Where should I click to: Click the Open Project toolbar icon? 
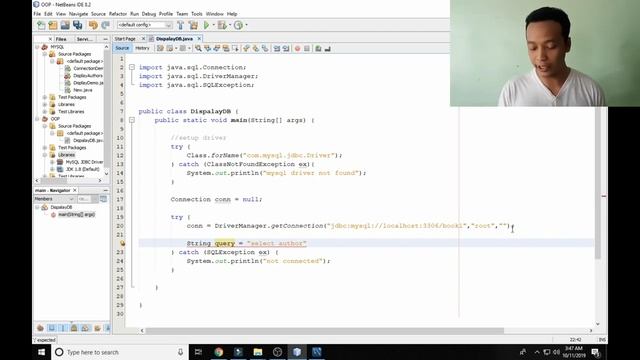pos(65,25)
